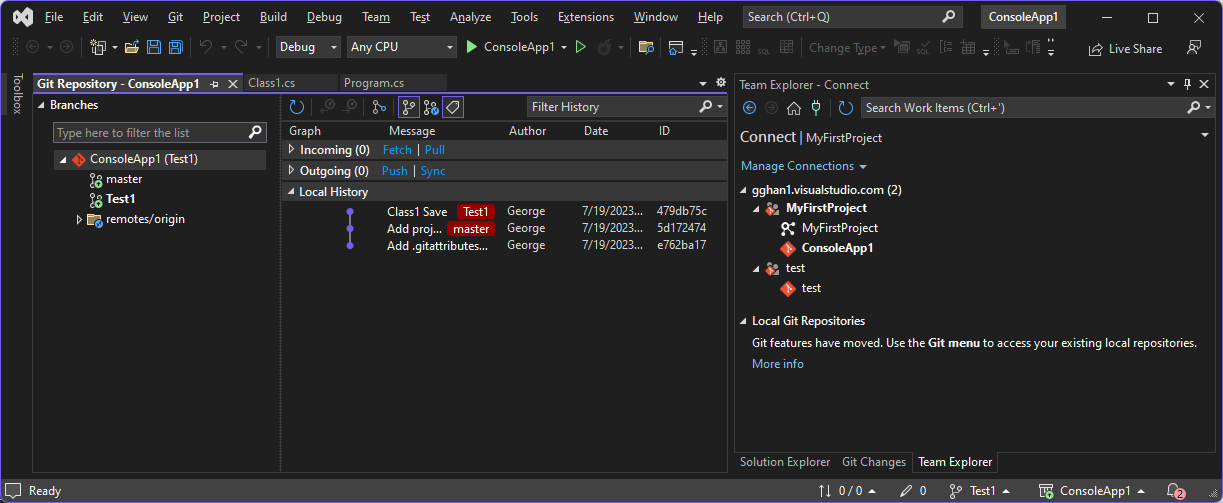Close the Git Repository - ConsoleApp1 tab
1223x503 pixels.
(x=232, y=84)
